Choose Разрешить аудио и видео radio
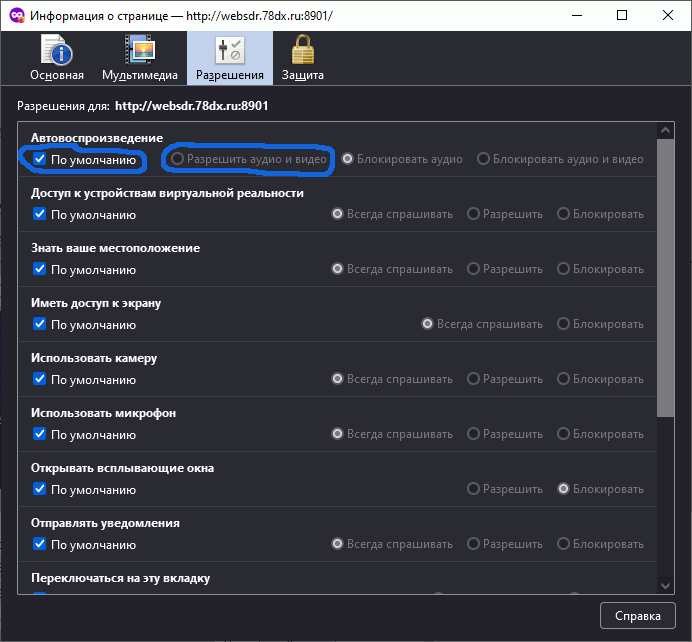Screen dimensions: 692x642 click(x=178, y=159)
